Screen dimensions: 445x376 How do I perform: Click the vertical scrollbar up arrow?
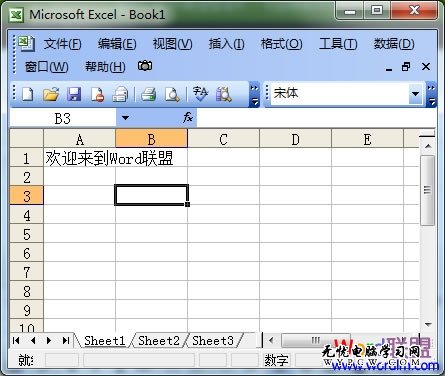428,146
